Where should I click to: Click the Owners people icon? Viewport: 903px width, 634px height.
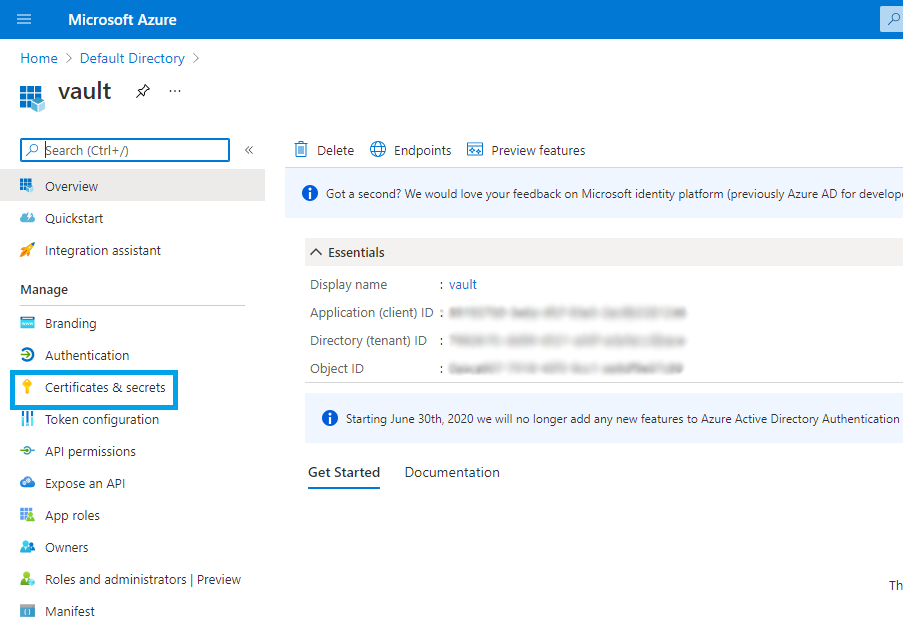(x=27, y=546)
